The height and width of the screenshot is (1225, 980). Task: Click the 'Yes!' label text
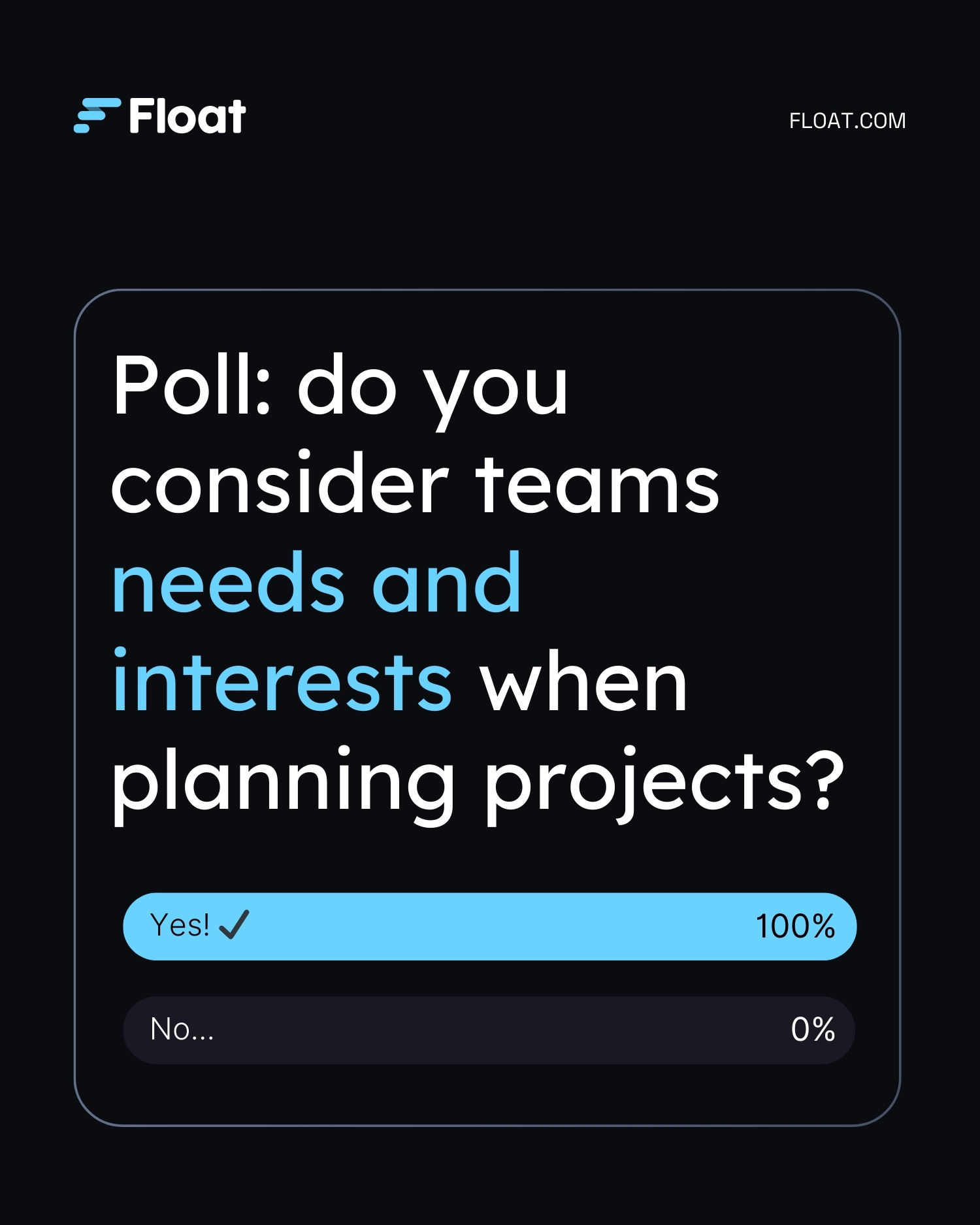coord(180,925)
